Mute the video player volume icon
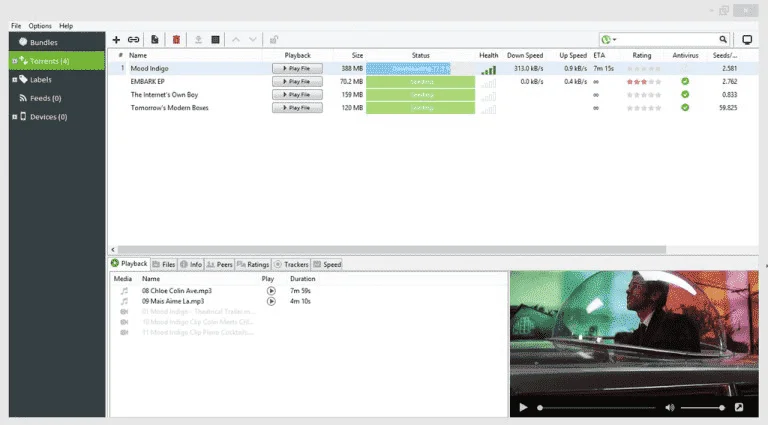 coord(670,407)
